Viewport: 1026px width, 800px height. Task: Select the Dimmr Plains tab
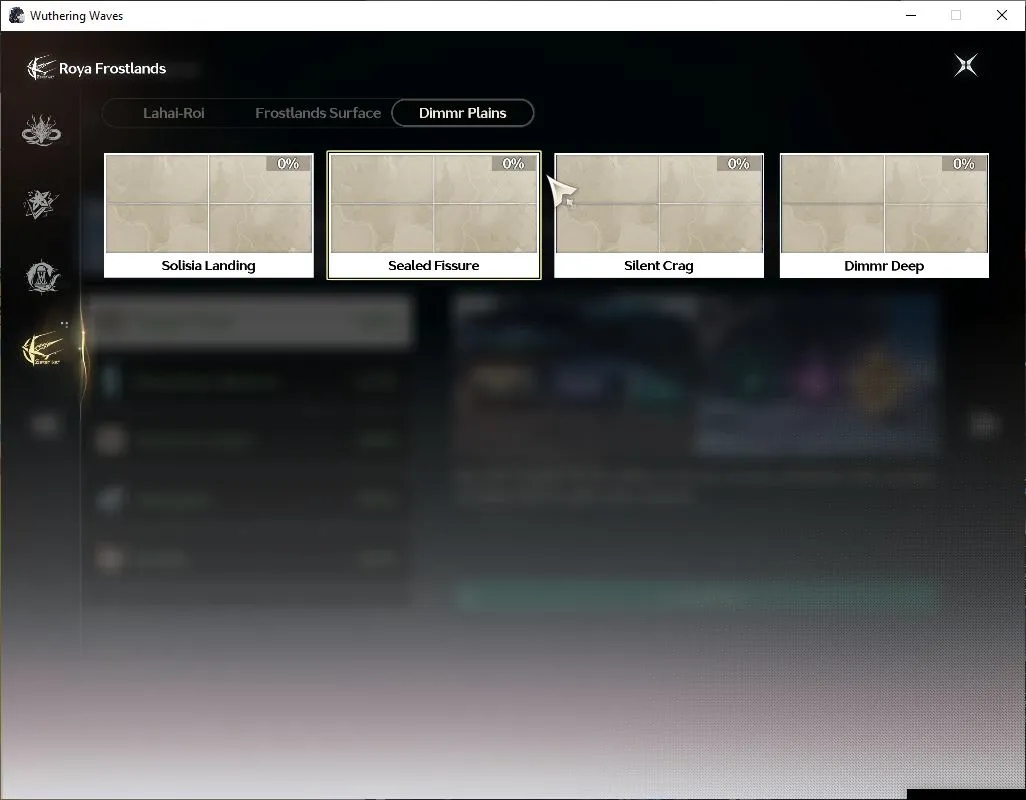point(463,113)
